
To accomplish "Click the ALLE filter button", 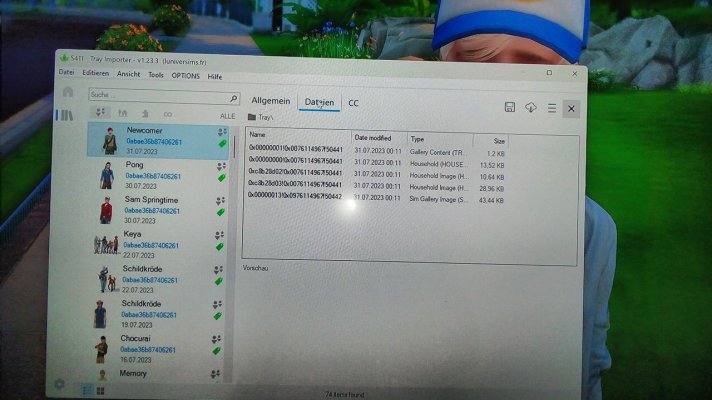I will pyautogui.click(x=227, y=116).
